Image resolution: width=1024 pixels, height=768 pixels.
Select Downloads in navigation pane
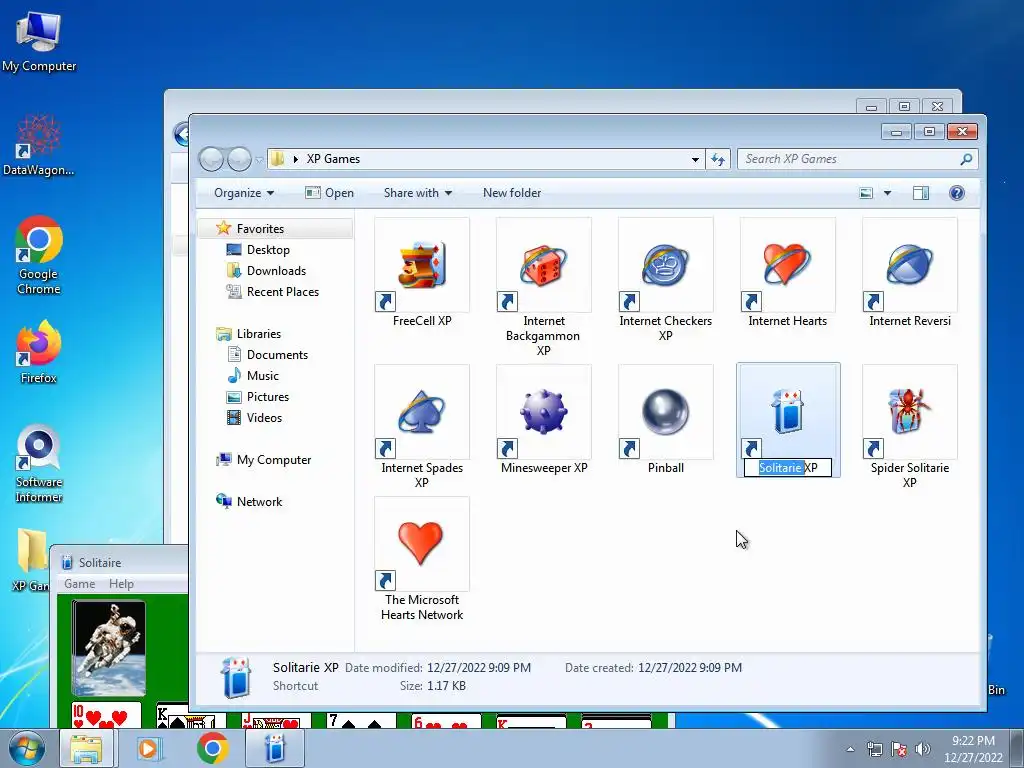click(x=276, y=270)
